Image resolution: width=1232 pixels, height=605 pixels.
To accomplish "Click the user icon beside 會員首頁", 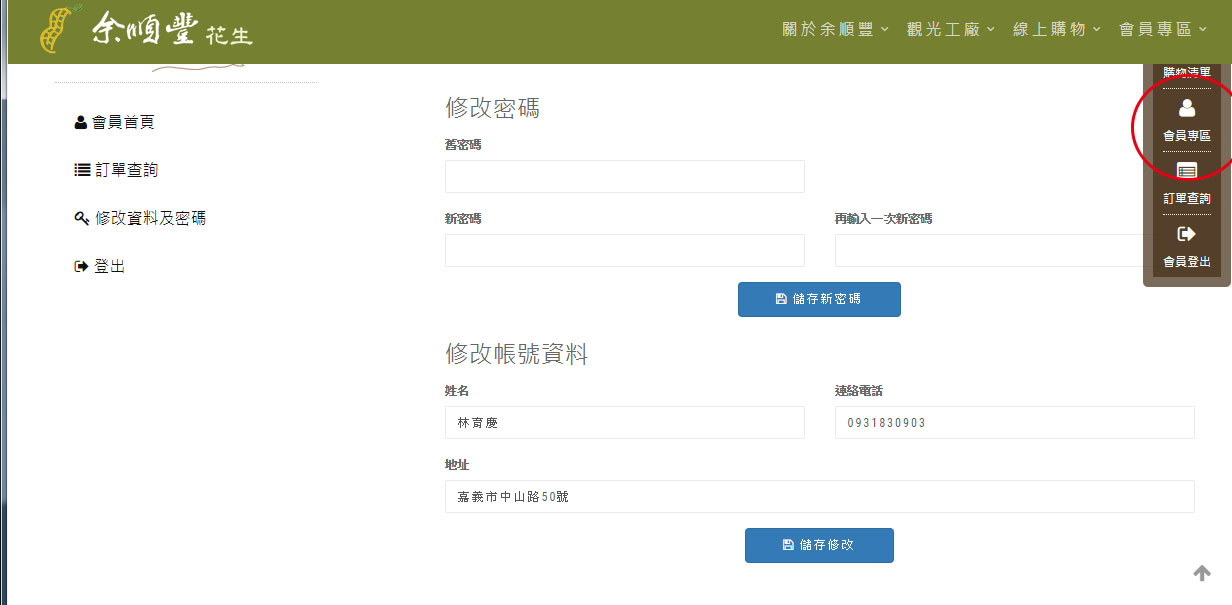I will [81, 123].
